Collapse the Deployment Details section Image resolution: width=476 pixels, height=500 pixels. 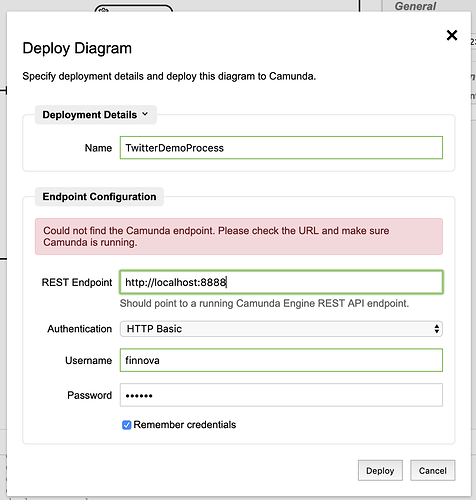click(96, 115)
